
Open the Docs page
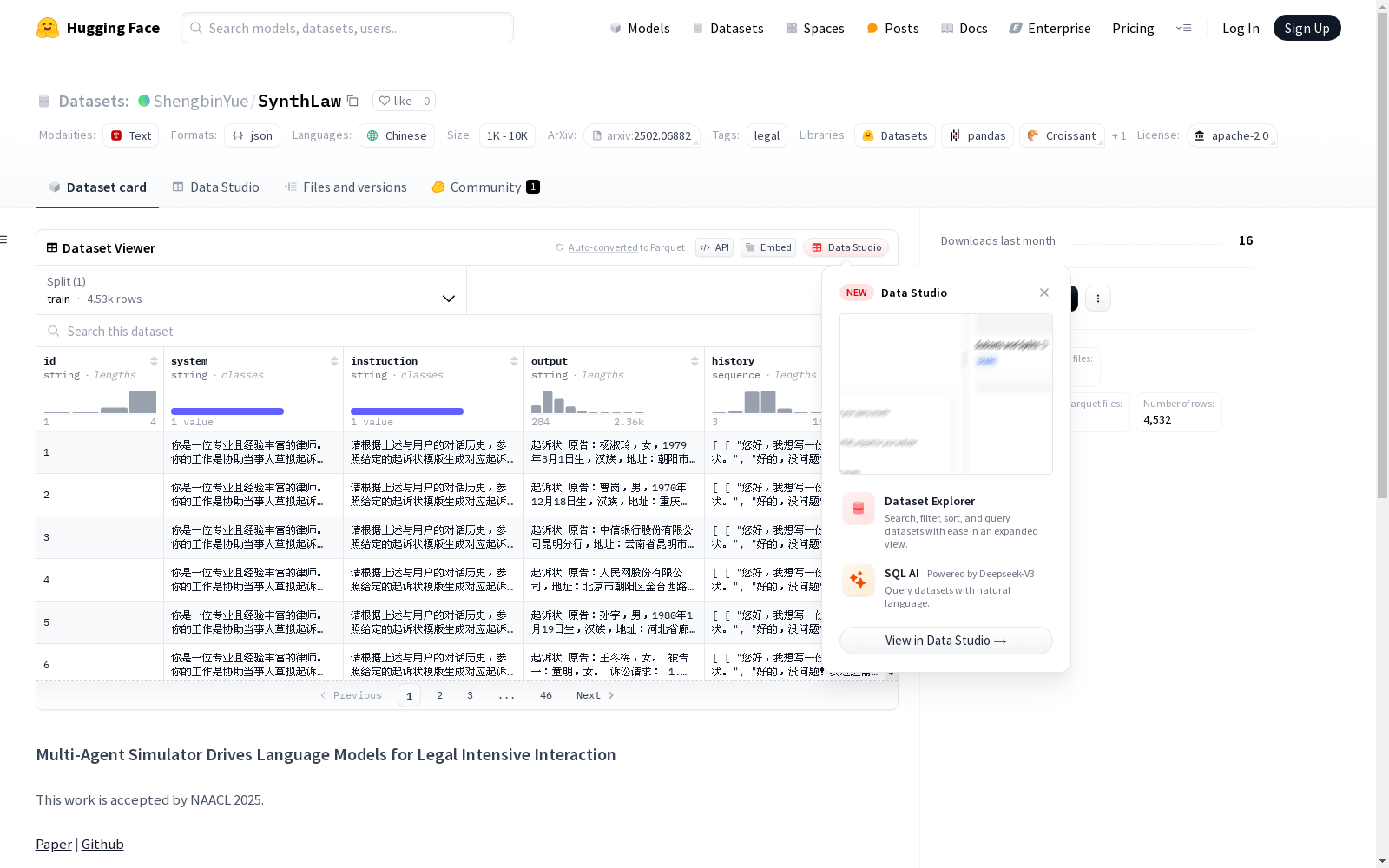pyautogui.click(x=964, y=28)
